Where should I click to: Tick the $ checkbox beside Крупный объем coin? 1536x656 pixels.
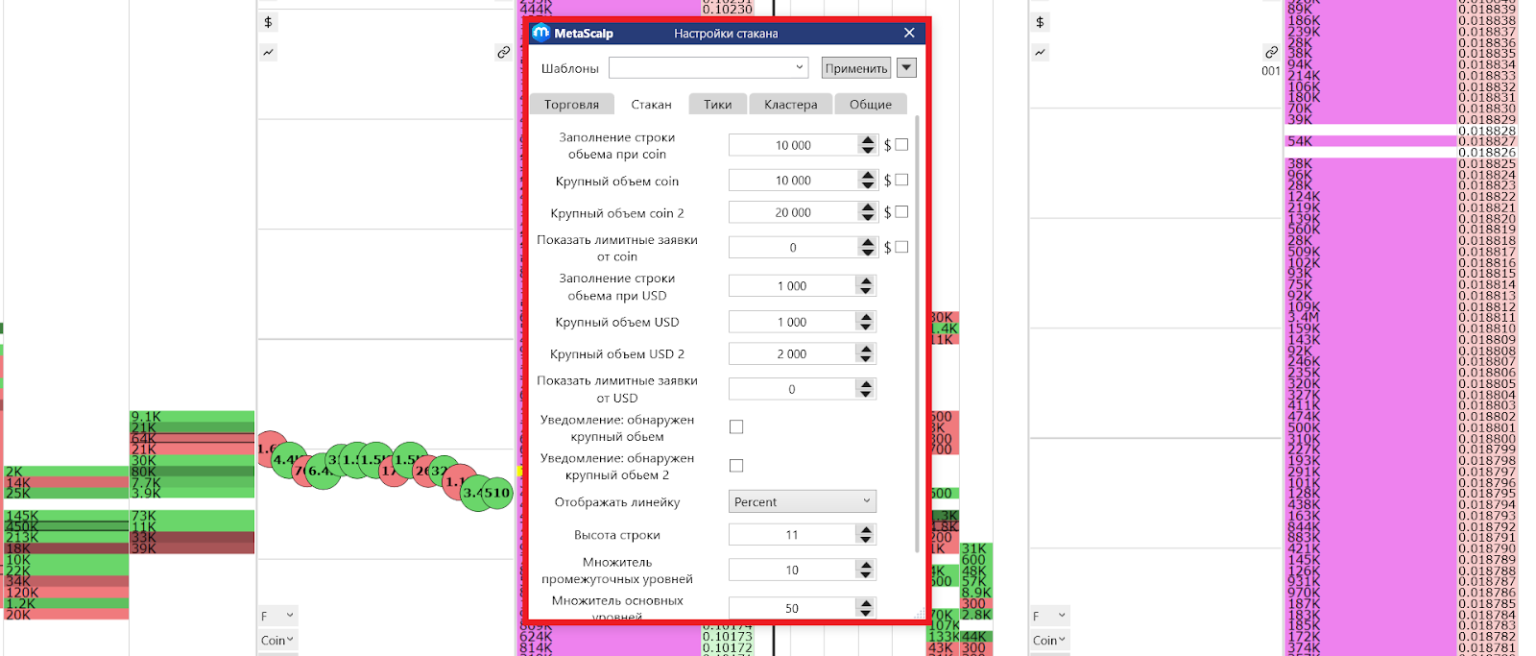click(x=901, y=180)
